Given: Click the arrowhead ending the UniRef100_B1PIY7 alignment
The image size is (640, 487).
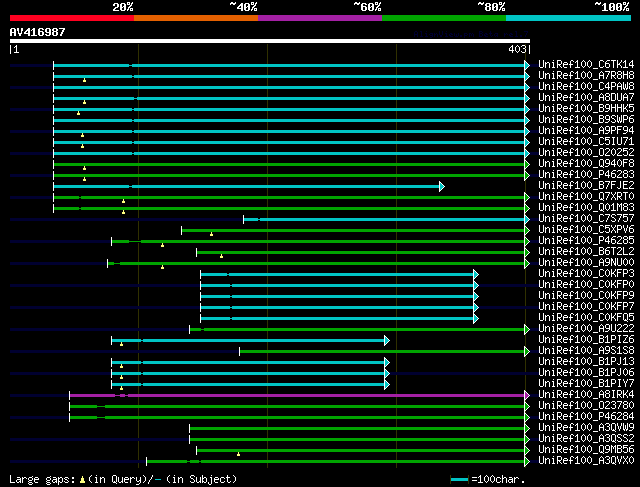Looking at the screenshot, I should point(387,385).
